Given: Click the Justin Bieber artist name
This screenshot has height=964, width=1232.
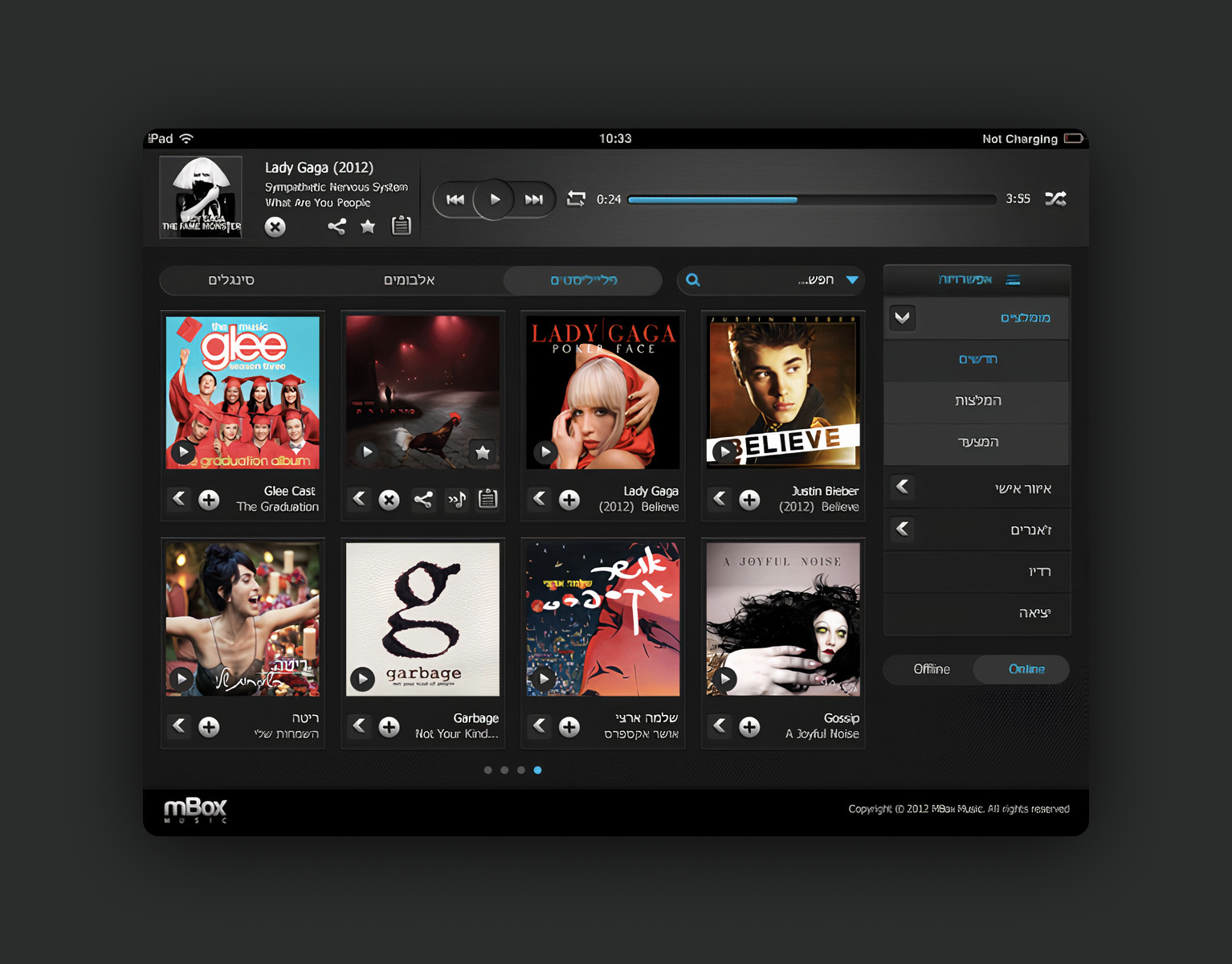Looking at the screenshot, I should coord(825,491).
